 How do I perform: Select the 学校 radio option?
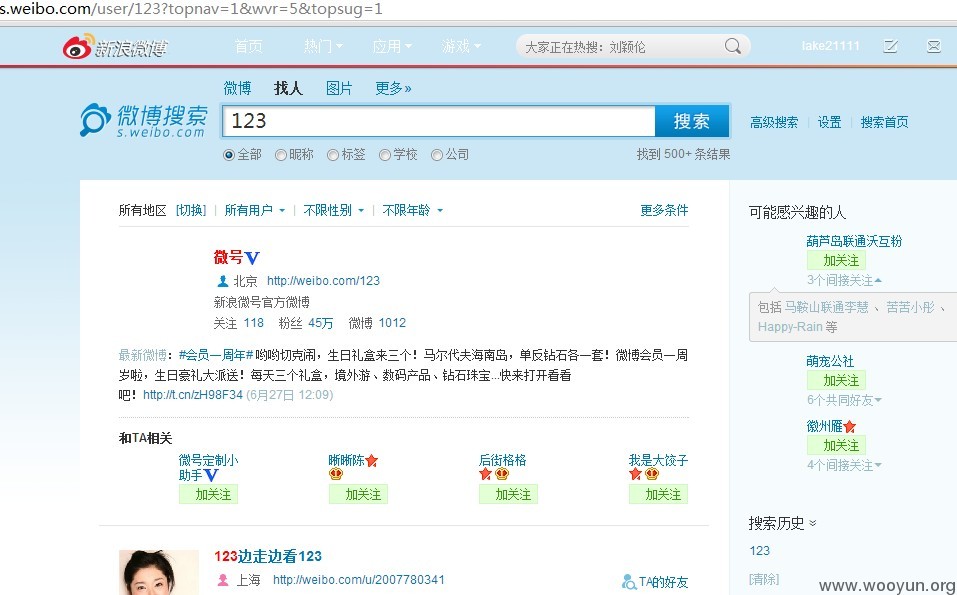tap(385, 155)
